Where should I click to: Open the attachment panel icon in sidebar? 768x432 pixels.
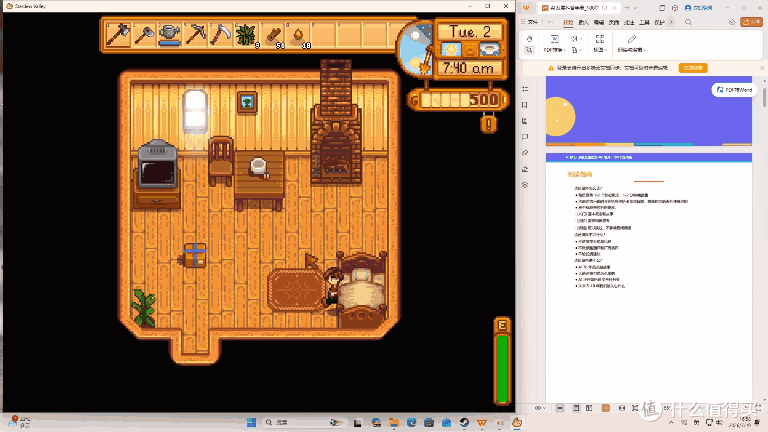(x=525, y=153)
